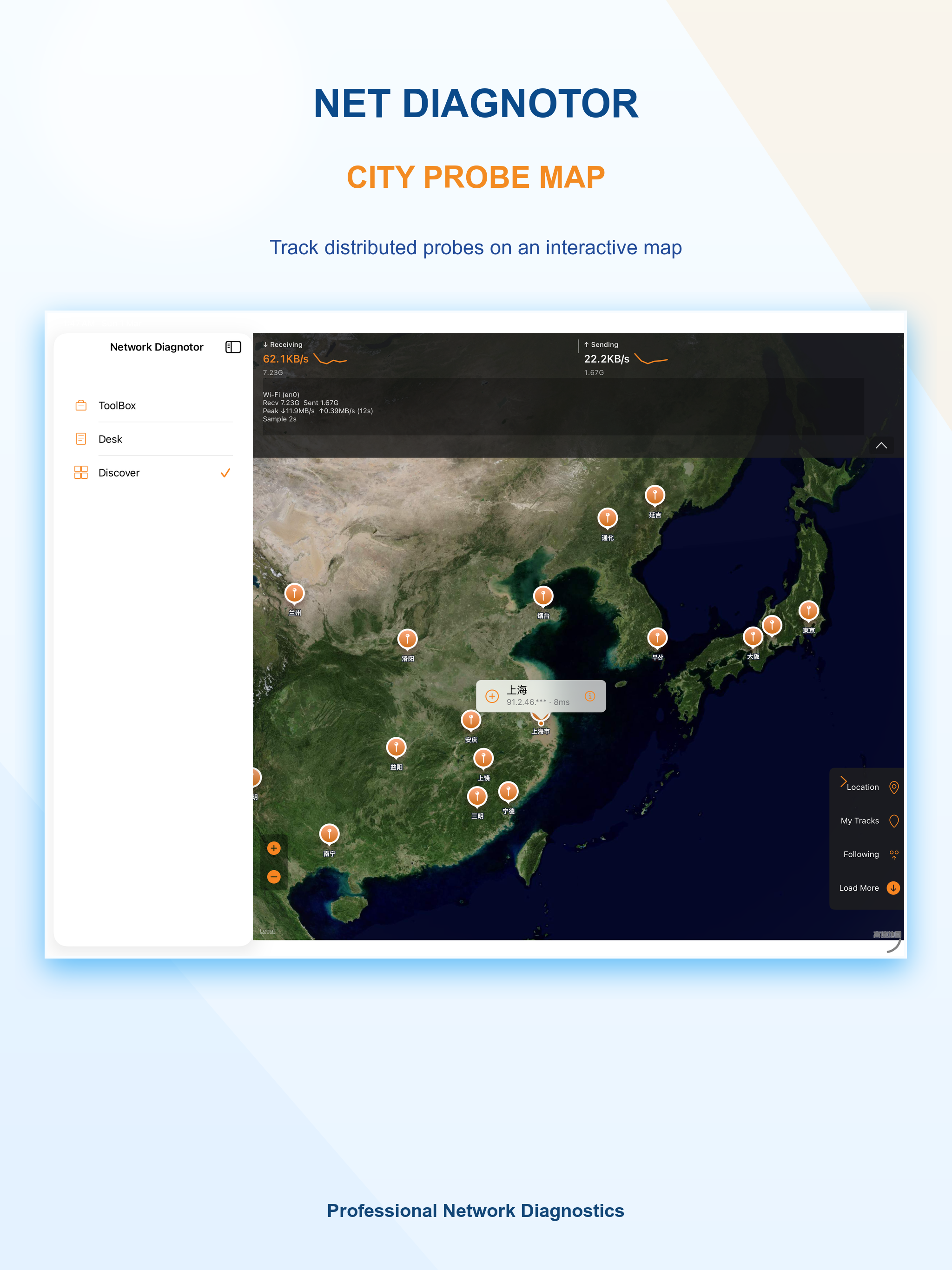The image size is (952, 1270).
Task: Open the Legal link at the map bottom
Action: (267, 931)
